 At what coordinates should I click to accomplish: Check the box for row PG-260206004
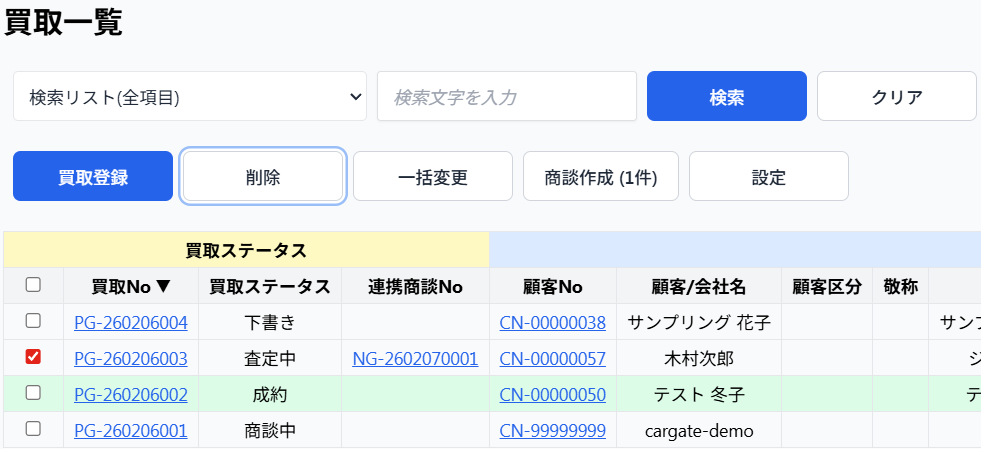click(33, 321)
